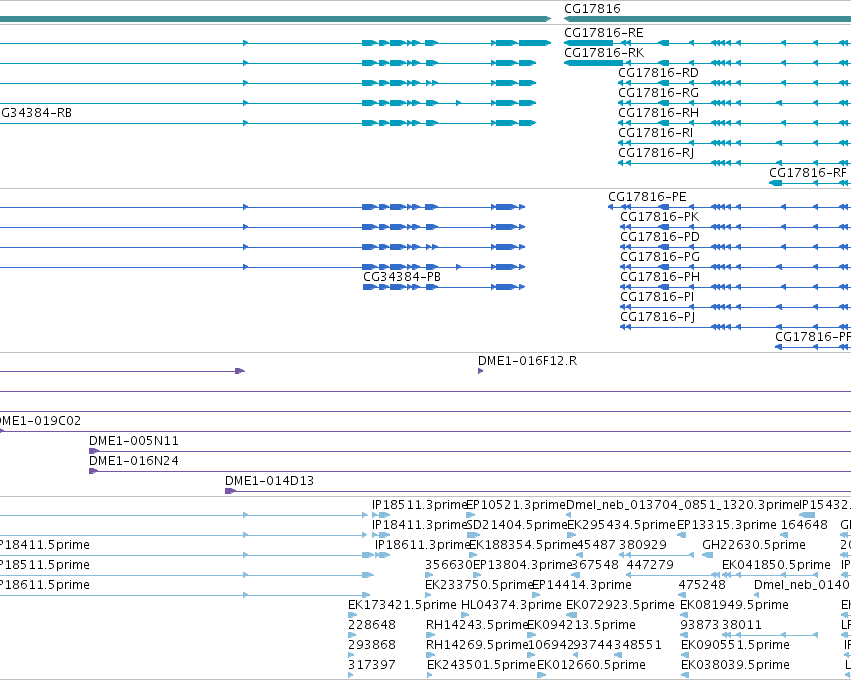Select the CG17816-RH transcript label

tap(658, 113)
